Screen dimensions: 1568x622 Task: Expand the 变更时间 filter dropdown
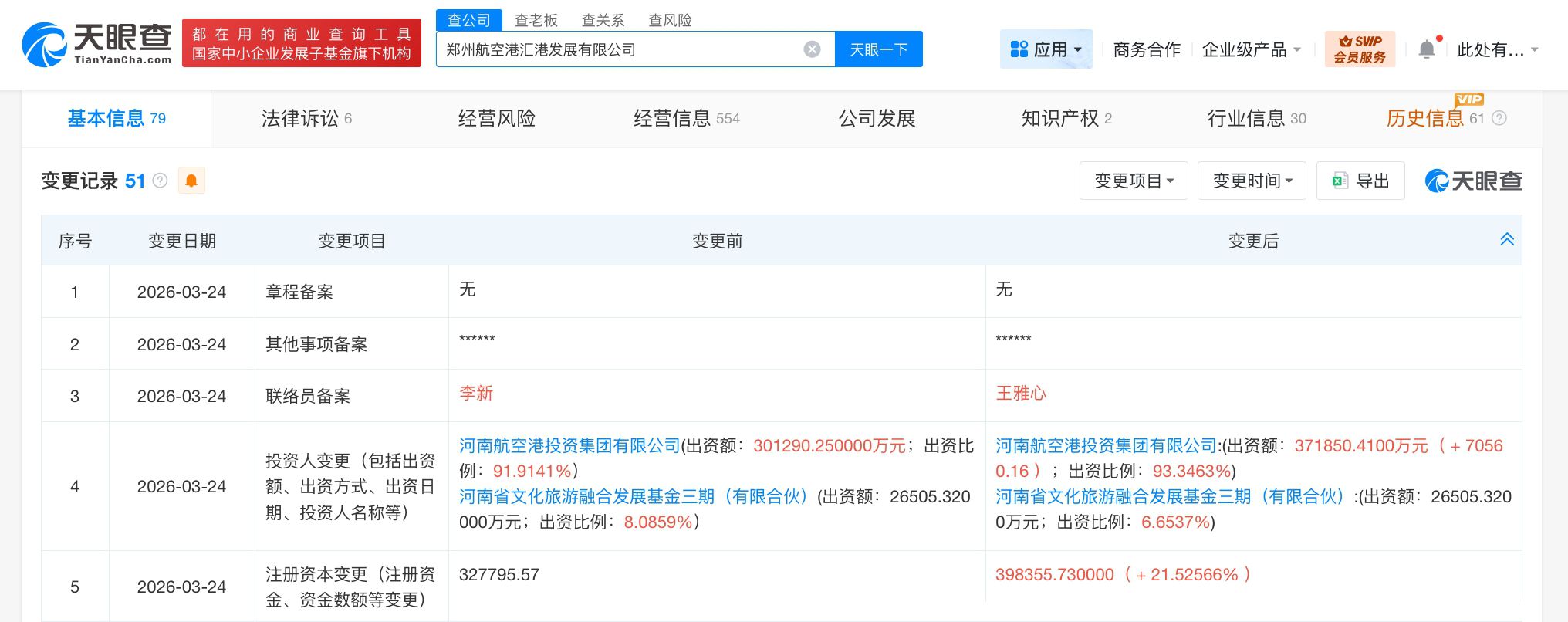pos(1252,181)
